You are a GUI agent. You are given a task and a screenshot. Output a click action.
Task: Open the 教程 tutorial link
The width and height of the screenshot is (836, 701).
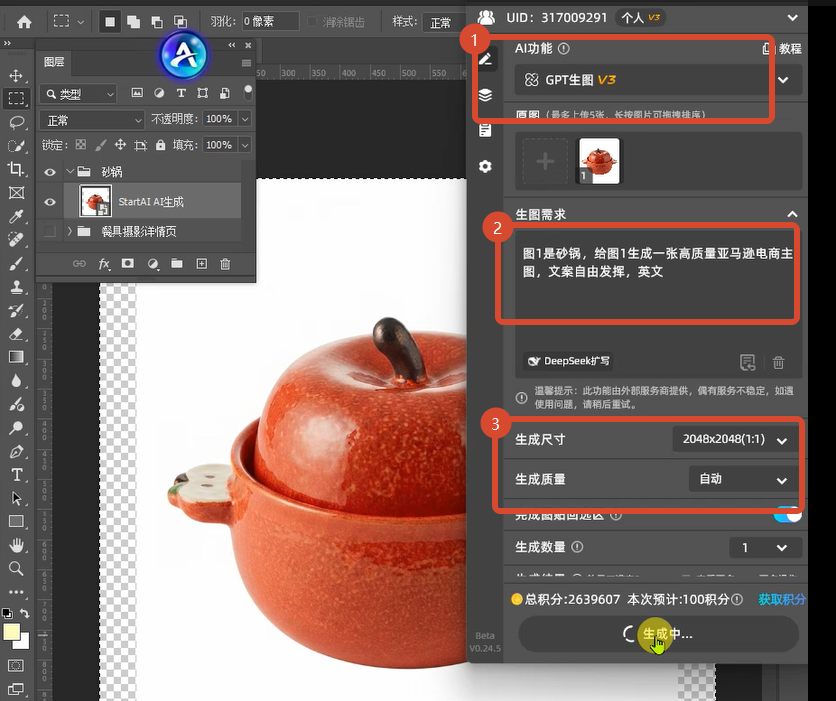[782, 49]
